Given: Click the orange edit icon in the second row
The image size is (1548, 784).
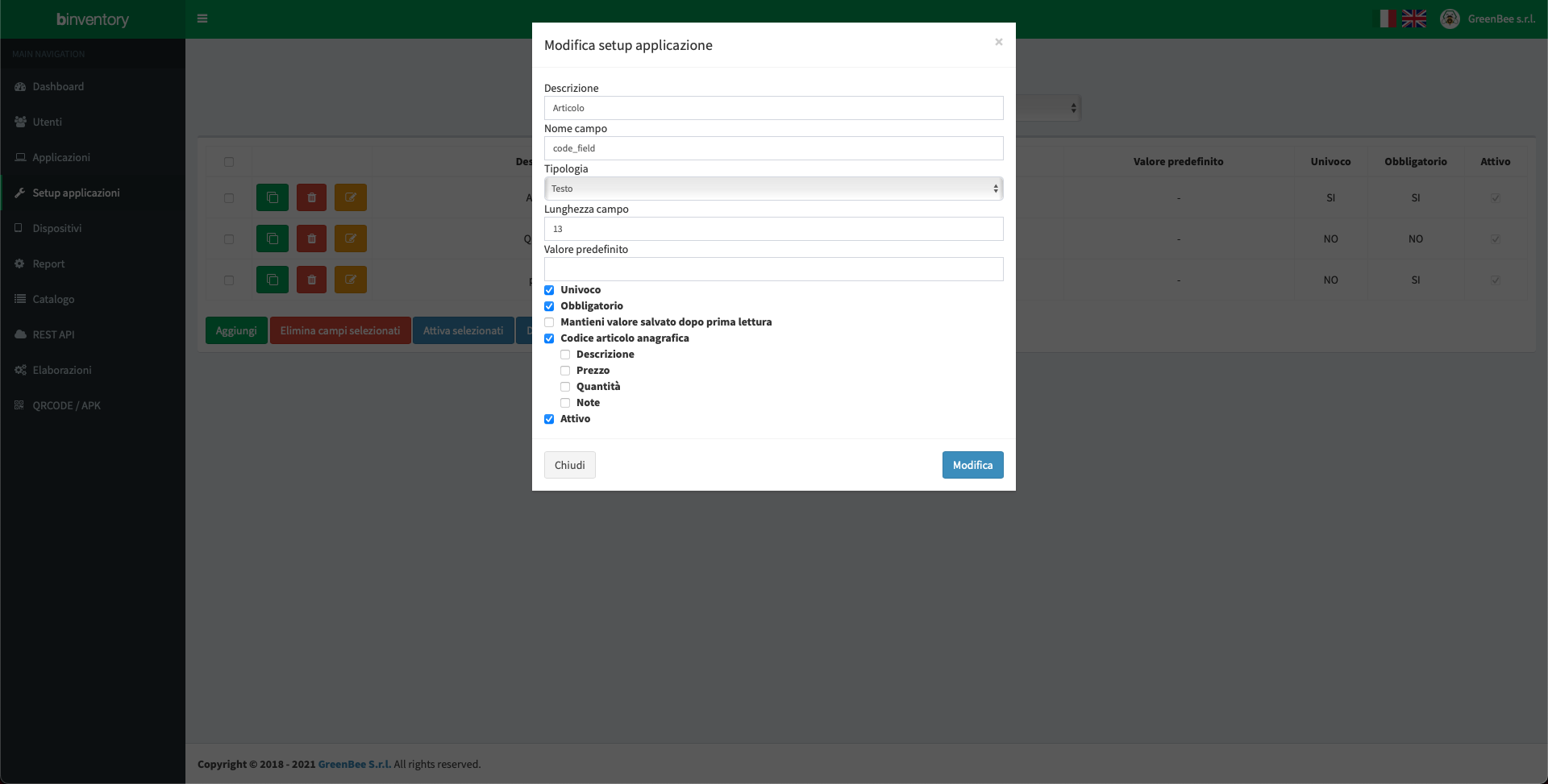Looking at the screenshot, I should click(351, 239).
